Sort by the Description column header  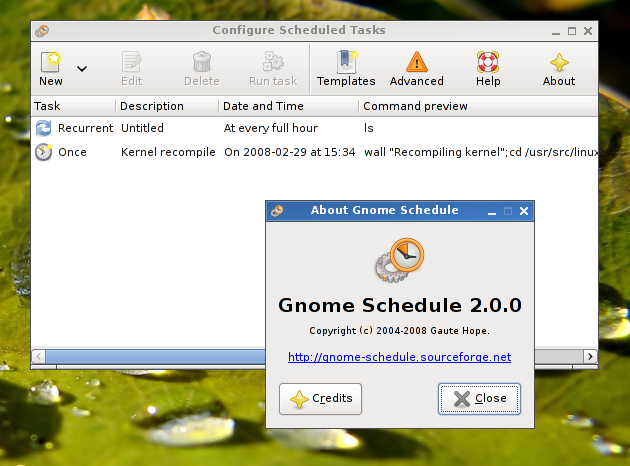tap(167, 106)
